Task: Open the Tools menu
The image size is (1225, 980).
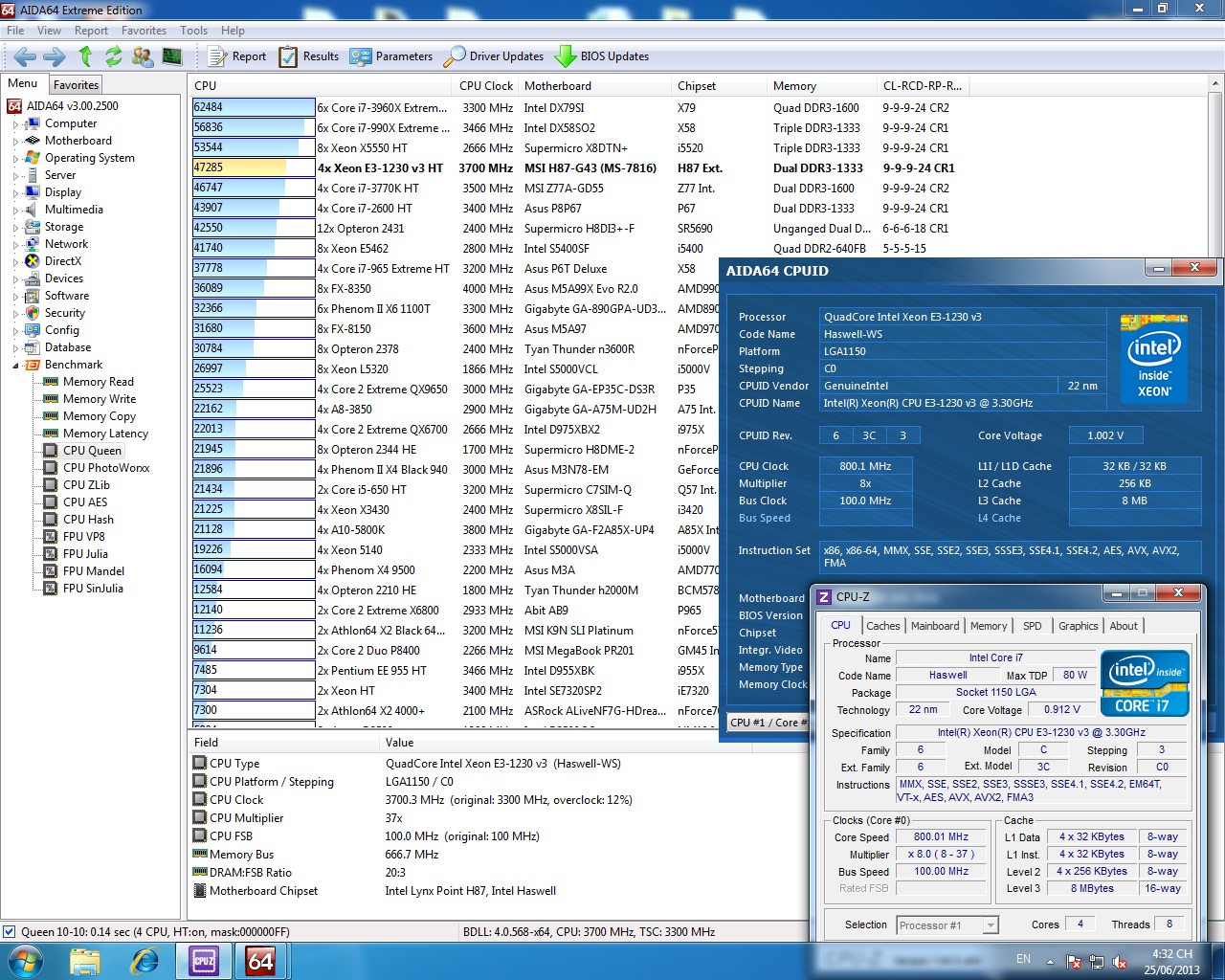Action: click(193, 31)
